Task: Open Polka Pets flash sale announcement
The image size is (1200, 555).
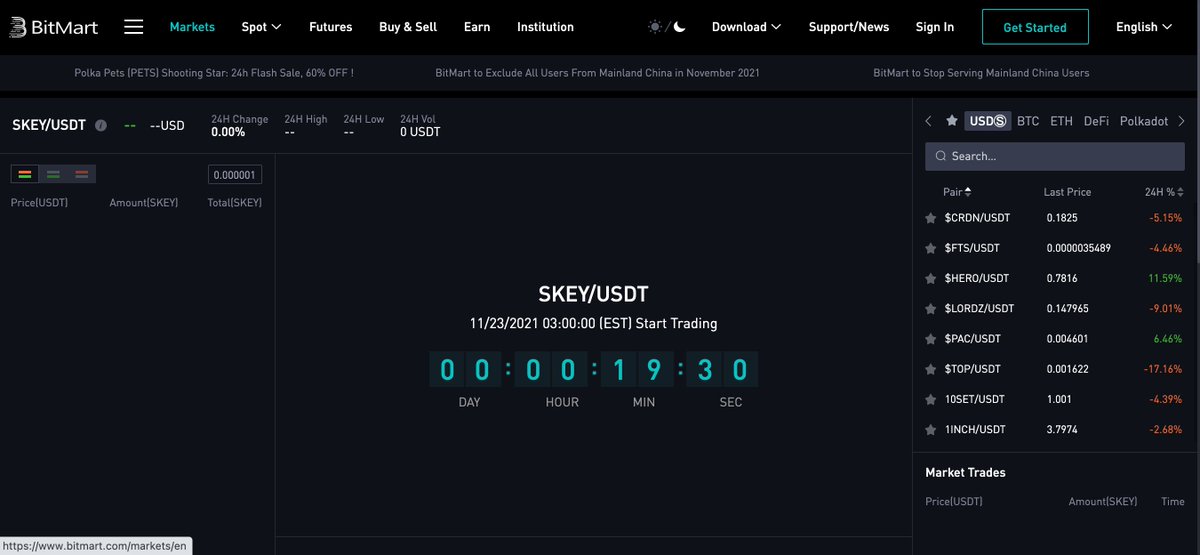Action: coord(214,73)
